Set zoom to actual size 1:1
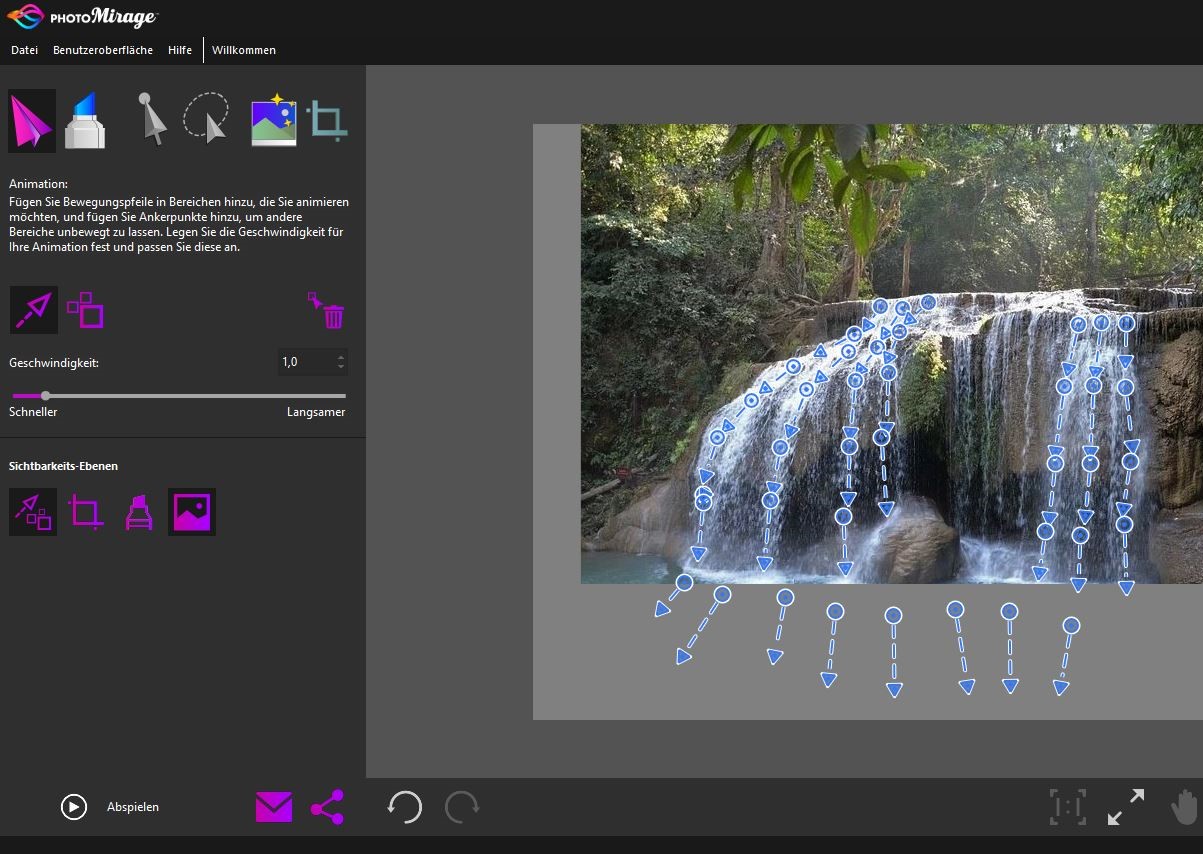Screen dimensions: 1203x854 [x=1067, y=807]
